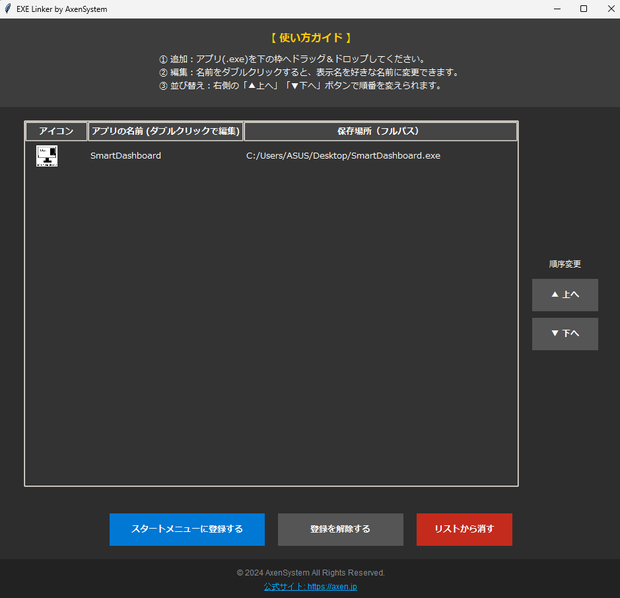Click the AxenSystem copyright text
620x598 pixels.
310,573
